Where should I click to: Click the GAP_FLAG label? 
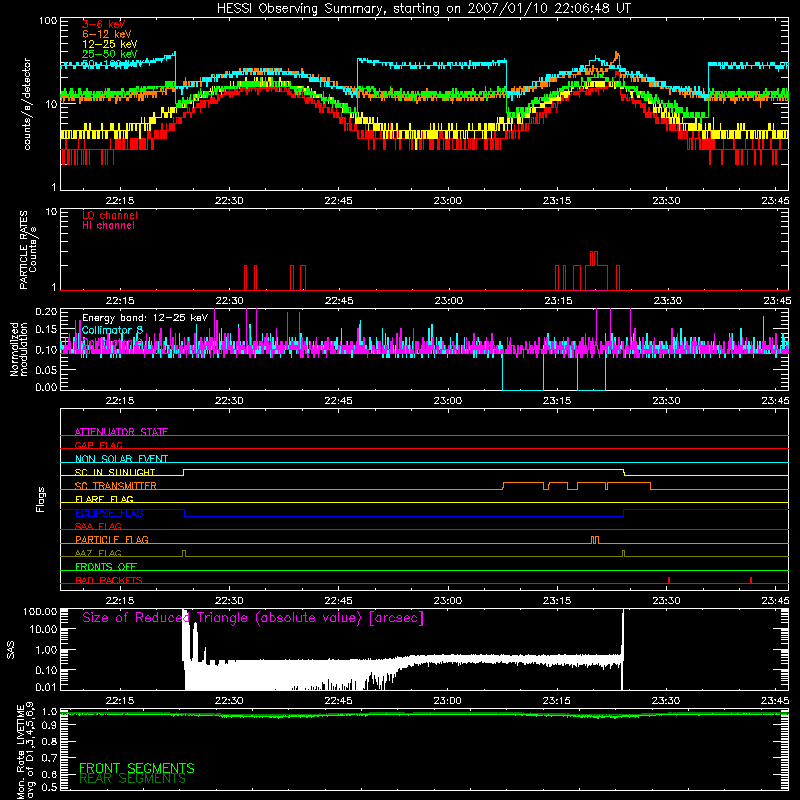click(98, 445)
